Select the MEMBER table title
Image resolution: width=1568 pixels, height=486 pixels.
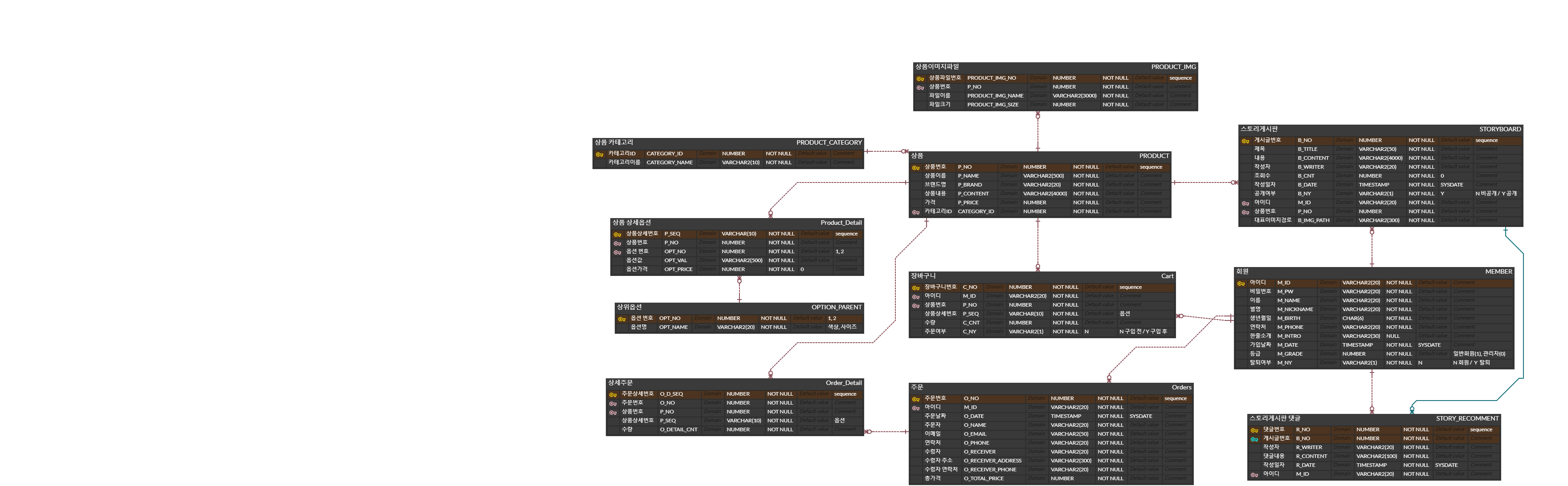[x=1498, y=272]
